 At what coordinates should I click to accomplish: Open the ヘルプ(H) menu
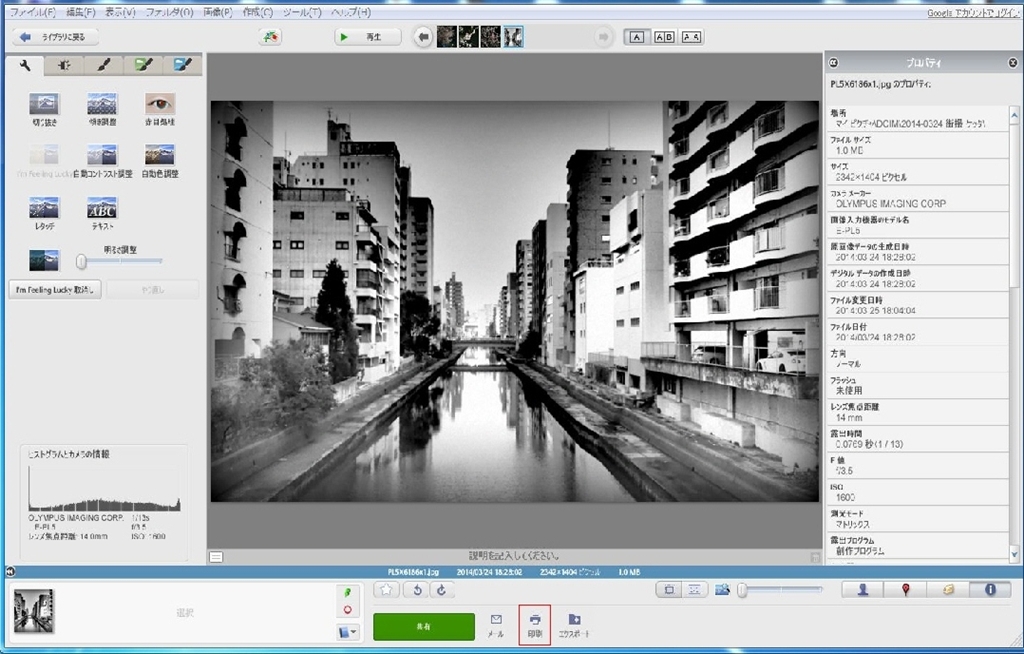coord(351,12)
